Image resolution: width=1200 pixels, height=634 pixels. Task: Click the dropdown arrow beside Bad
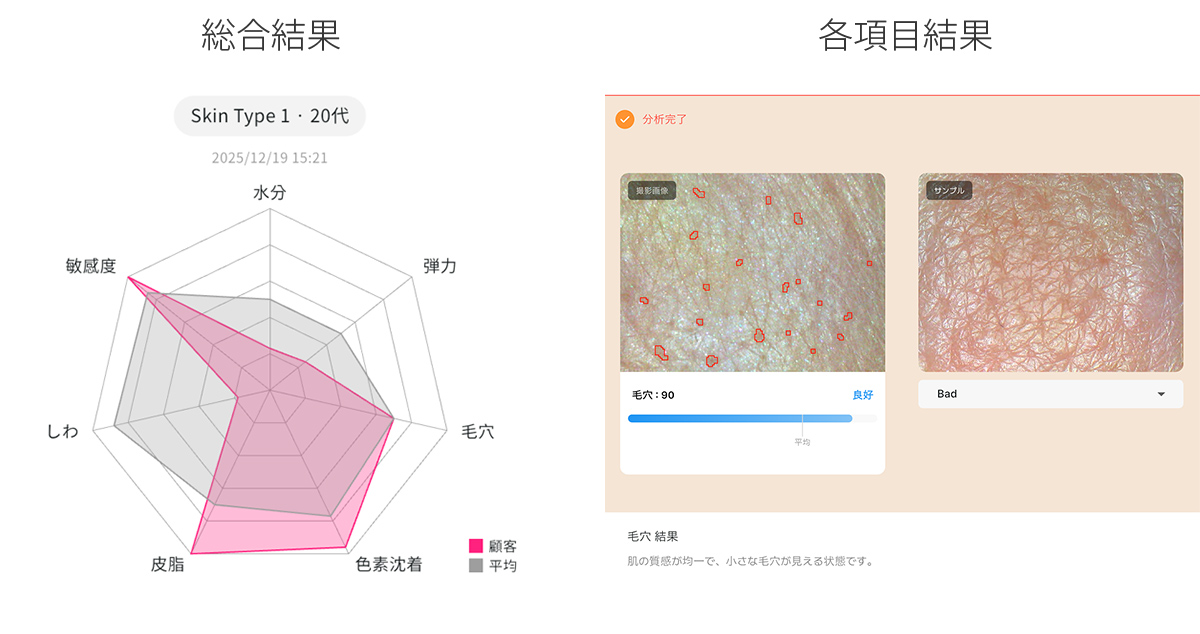[1161, 394]
